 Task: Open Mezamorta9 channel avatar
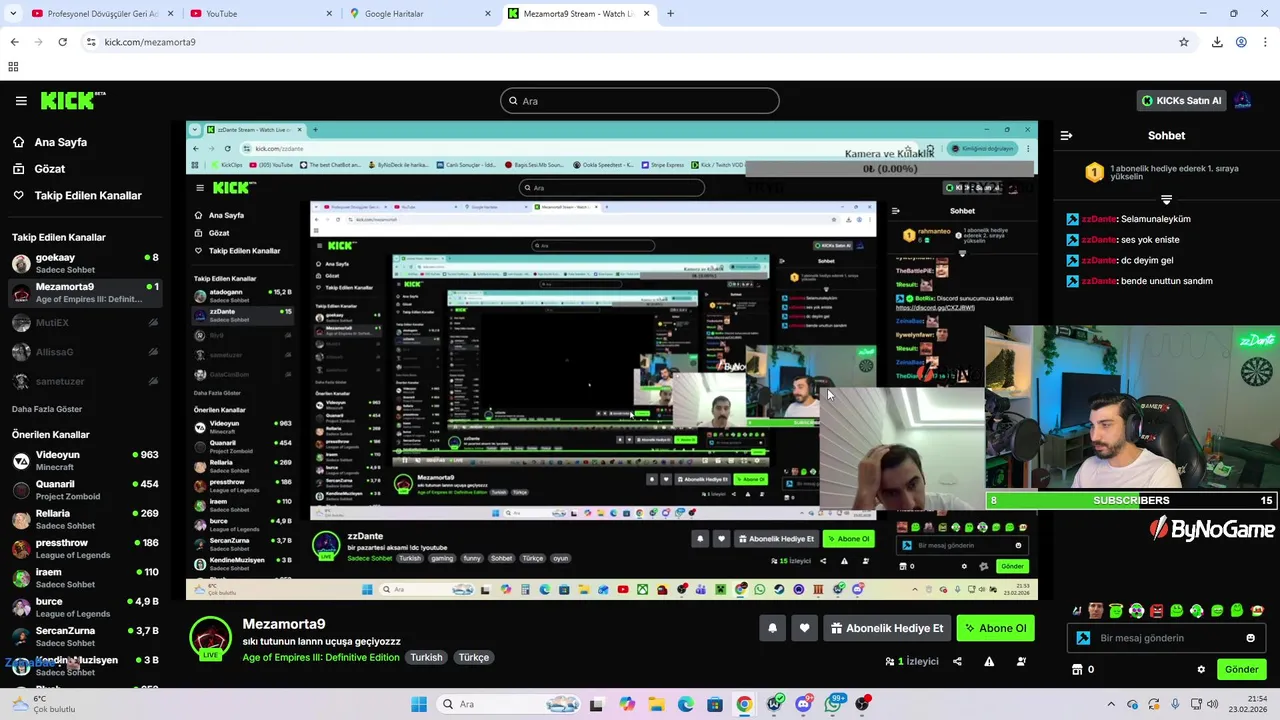(x=211, y=638)
